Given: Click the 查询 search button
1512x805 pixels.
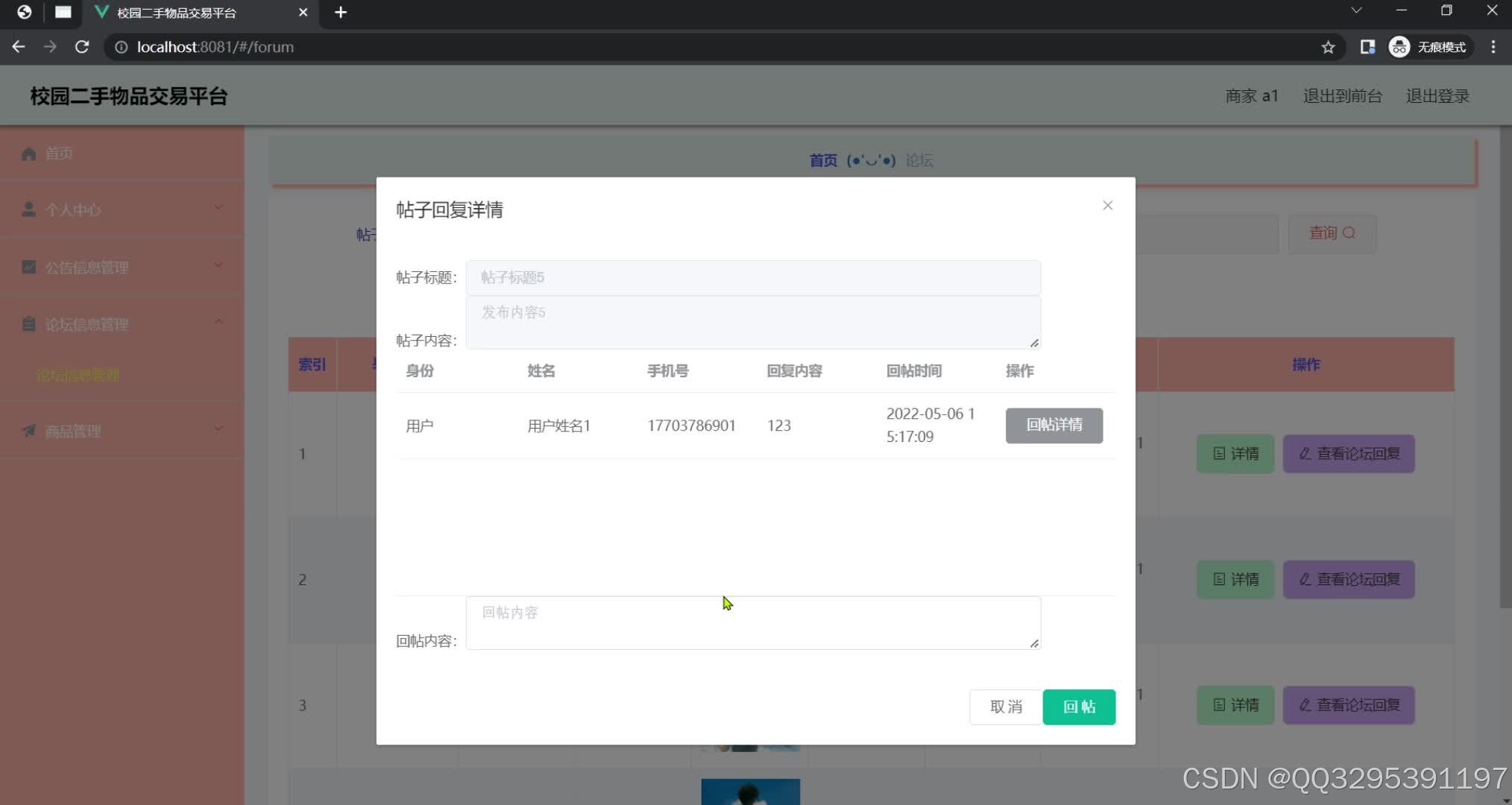Looking at the screenshot, I should [1332, 233].
